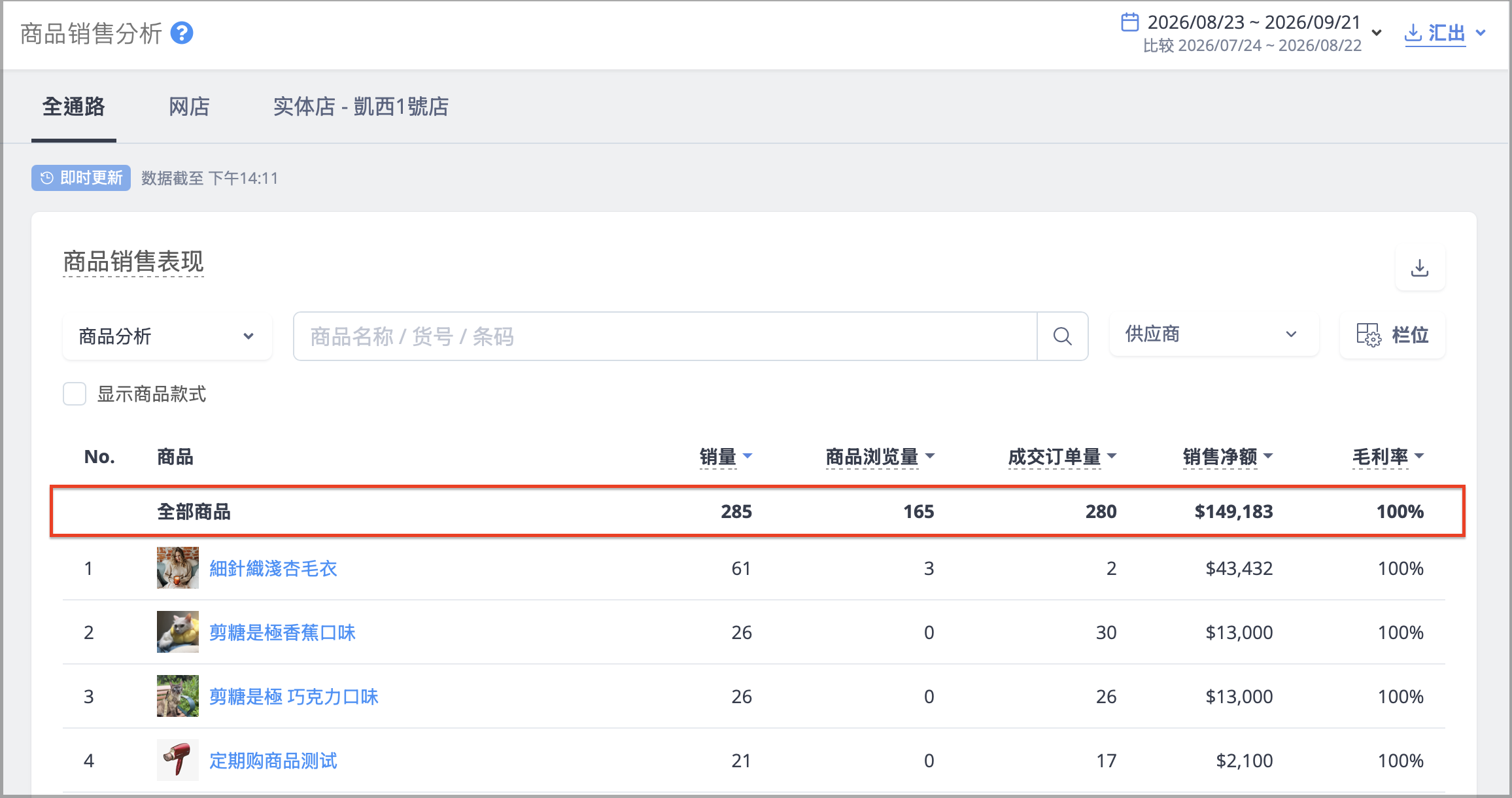Sort by 销量 column

(726, 457)
